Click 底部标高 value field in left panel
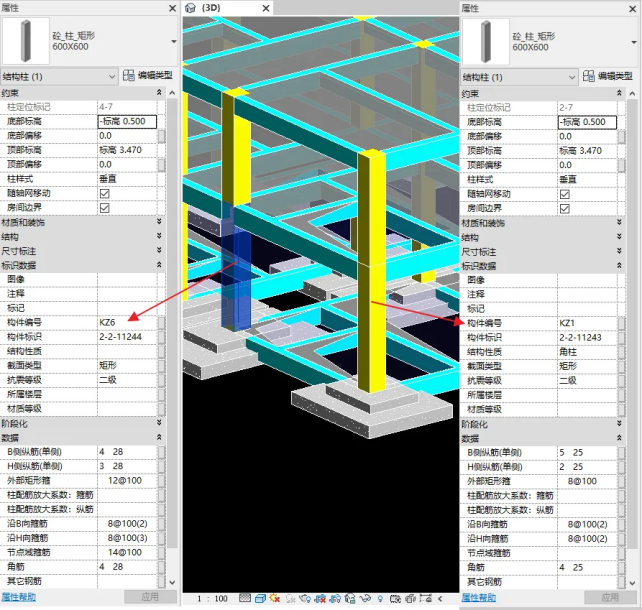 tap(125, 122)
